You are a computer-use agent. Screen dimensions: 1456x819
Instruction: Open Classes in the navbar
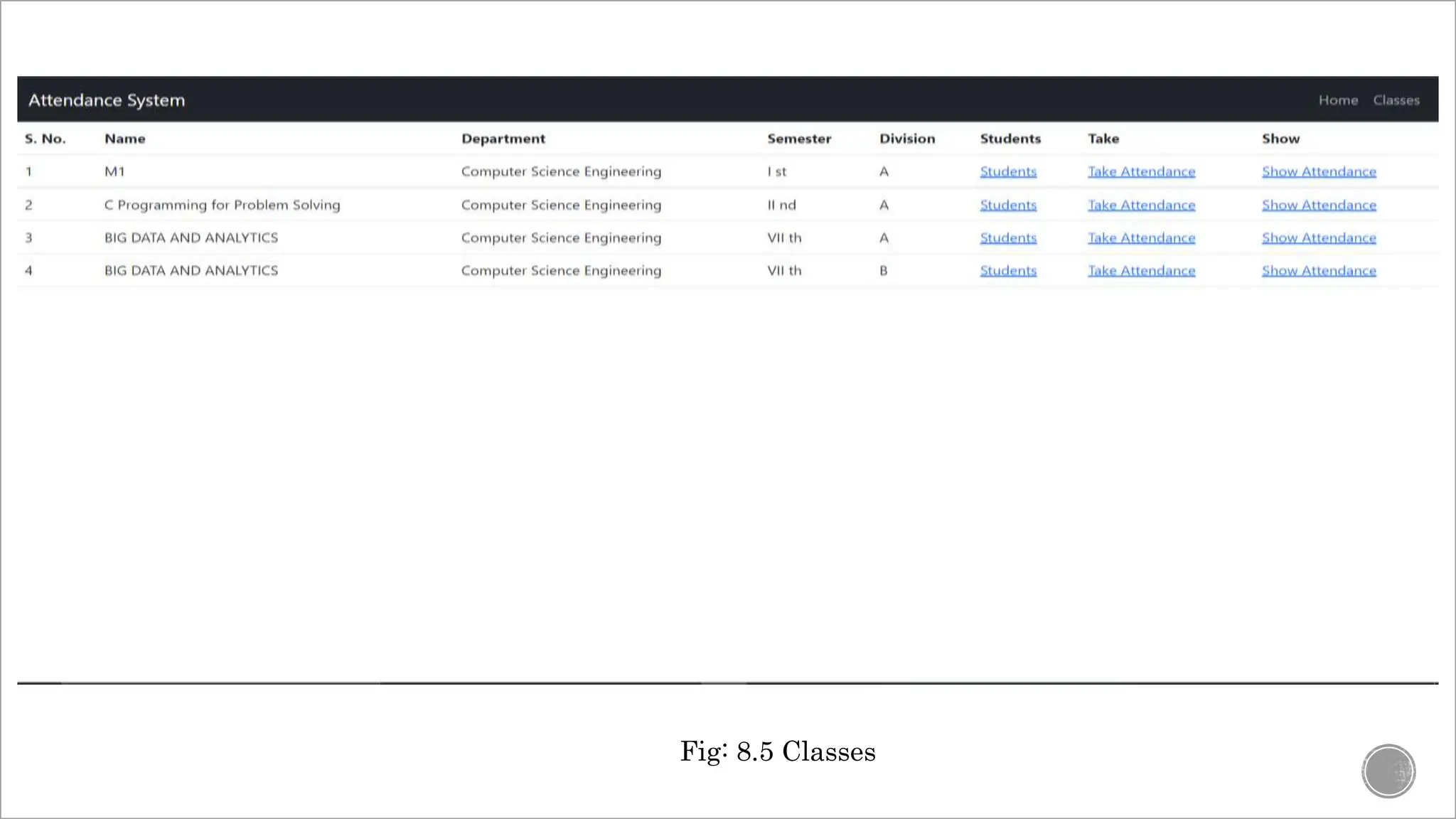coord(1396,100)
